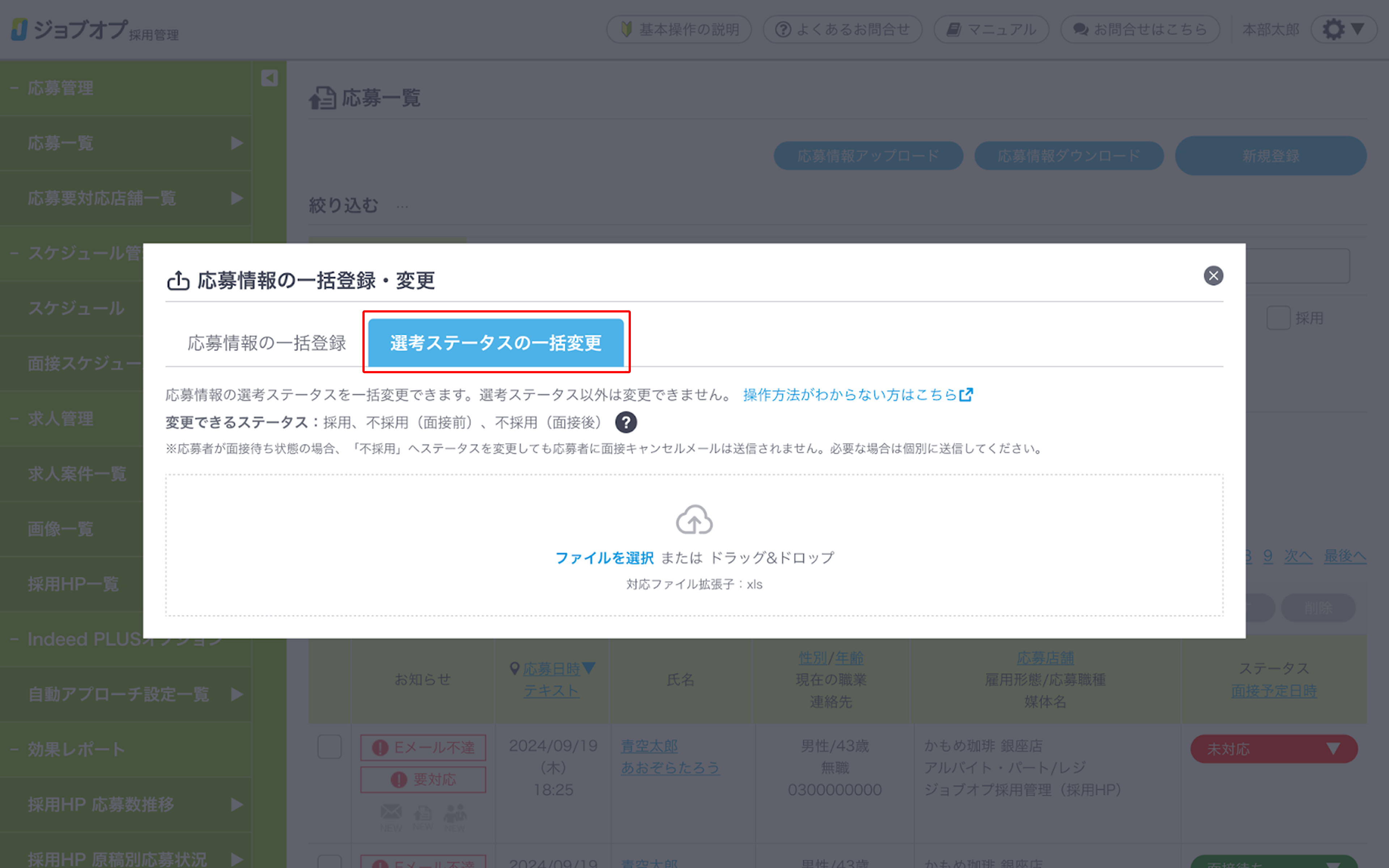This screenshot has height=868, width=1389.
Task: Click the マニュアル button in header
Action: click(991, 29)
